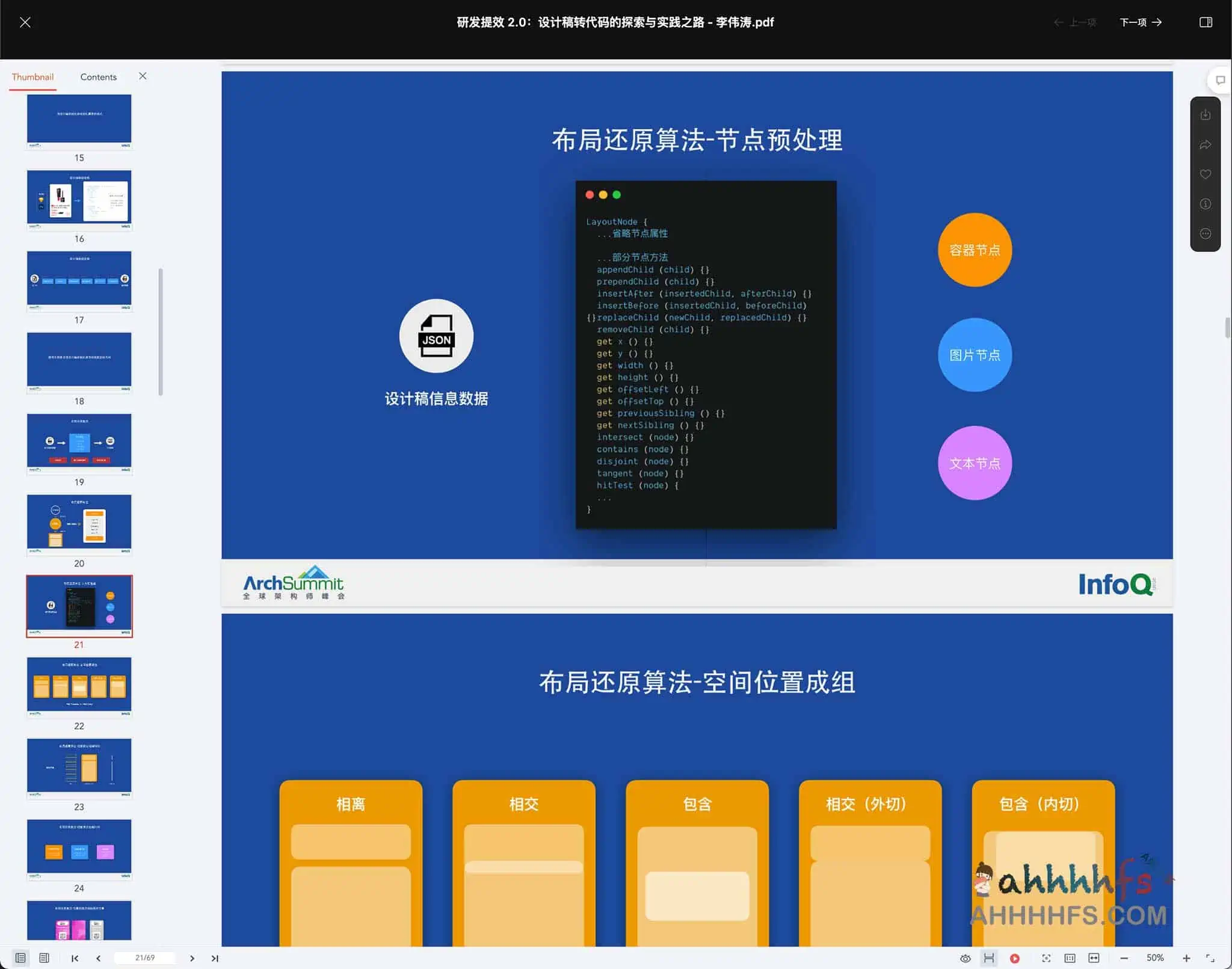Image resolution: width=1232 pixels, height=969 pixels.
Task: Toggle the thumbnail sidebar view button
Action: pyautogui.click(x=20, y=958)
